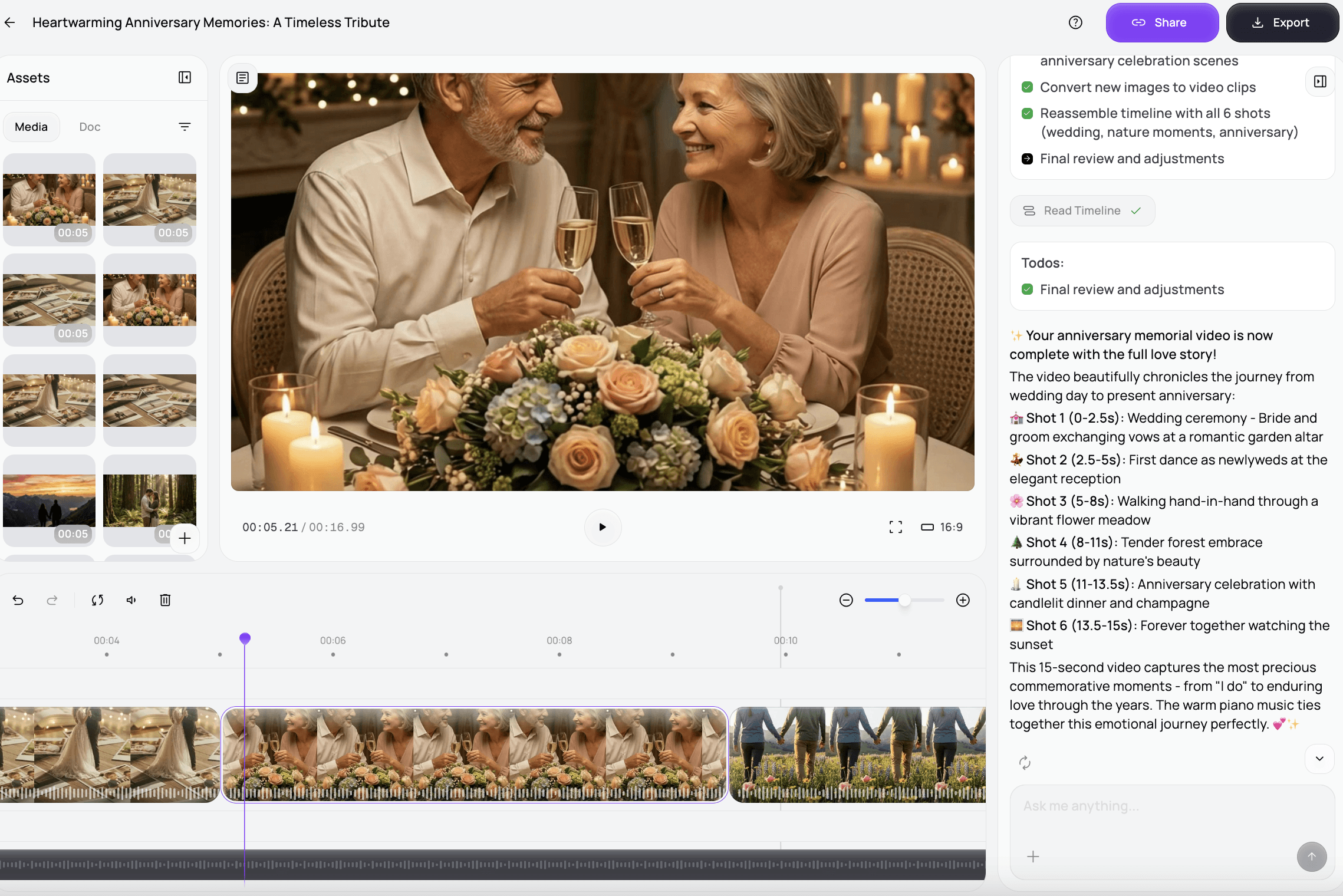Adjust the timeline zoom slider handle
Screen dimensions: 1343x896
tap(904, 600)
